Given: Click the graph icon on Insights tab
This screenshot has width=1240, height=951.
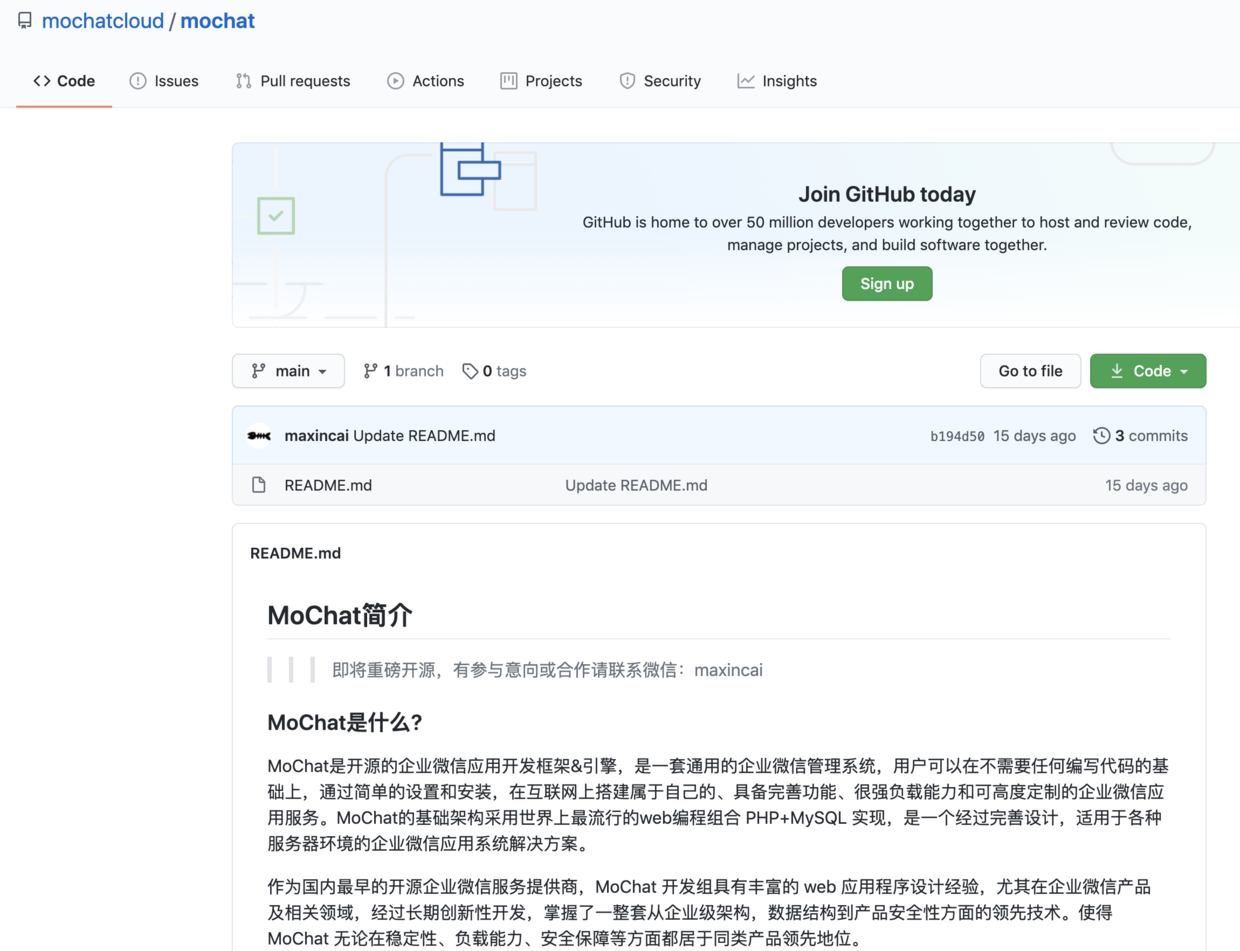Looking at the screenshot, I should coord(746,81).
